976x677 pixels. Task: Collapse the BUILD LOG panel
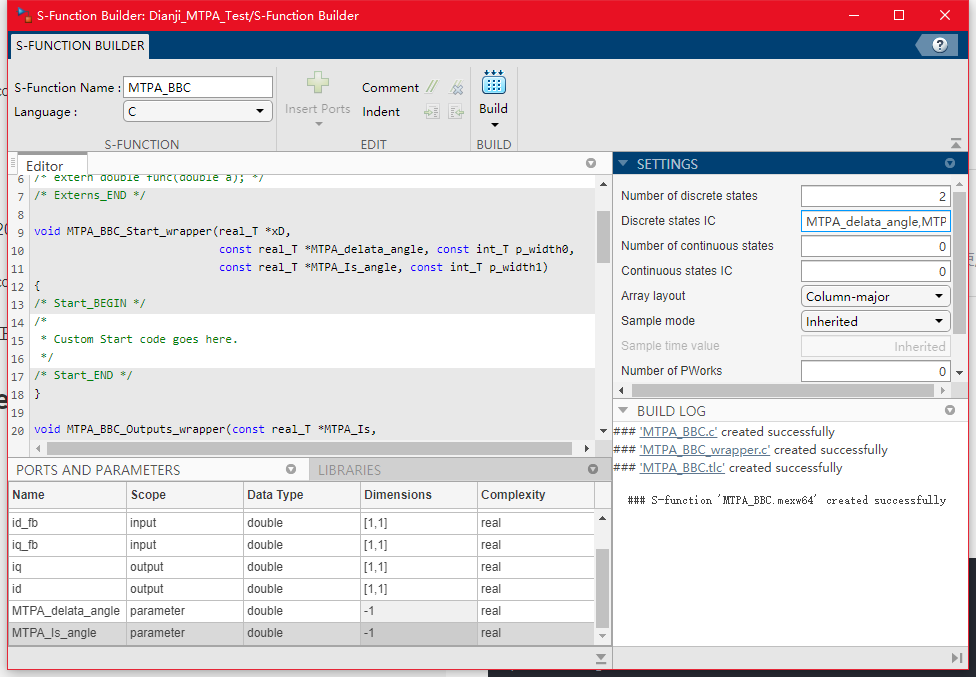click(624, 411)
